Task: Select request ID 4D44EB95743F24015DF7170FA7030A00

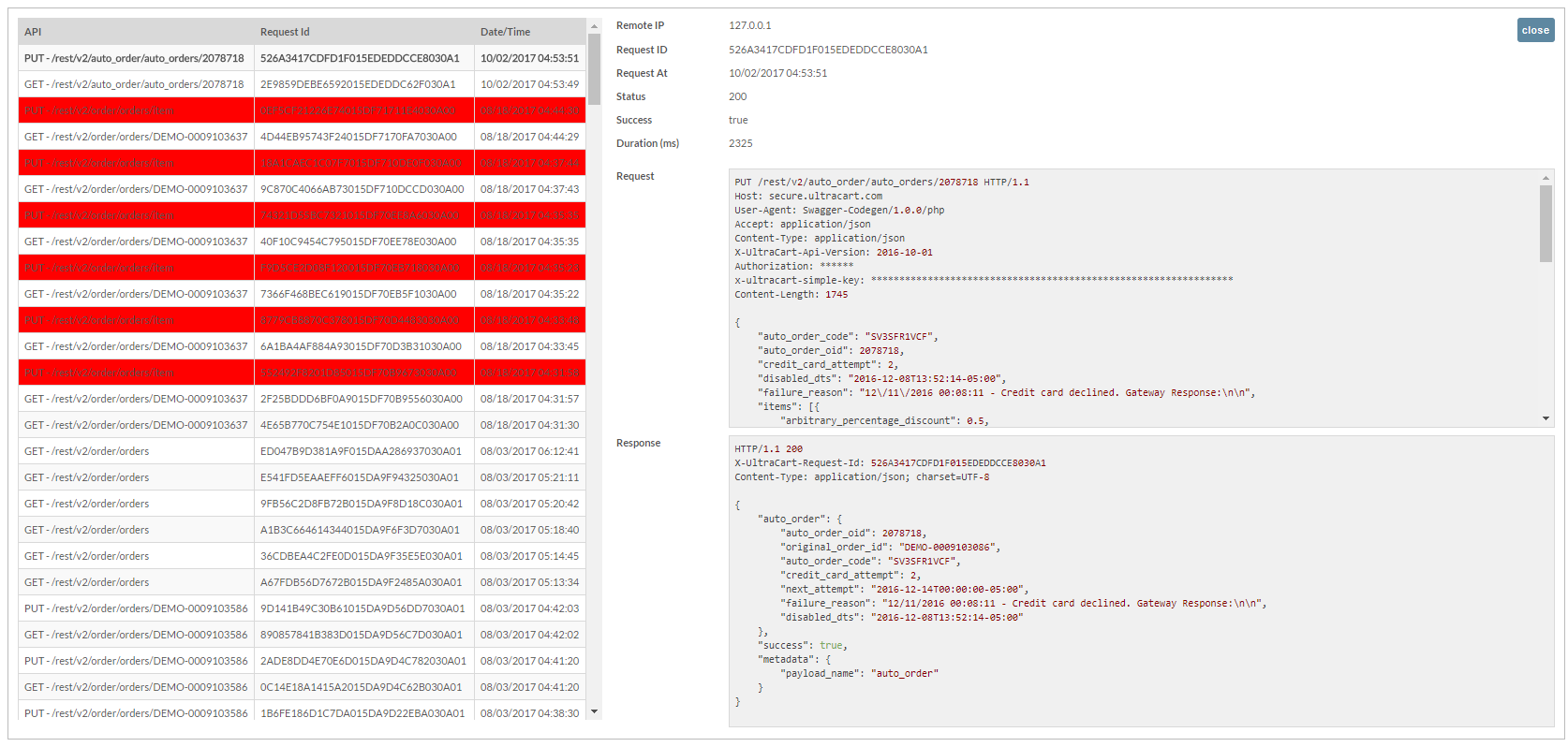Action: (303, 137)
